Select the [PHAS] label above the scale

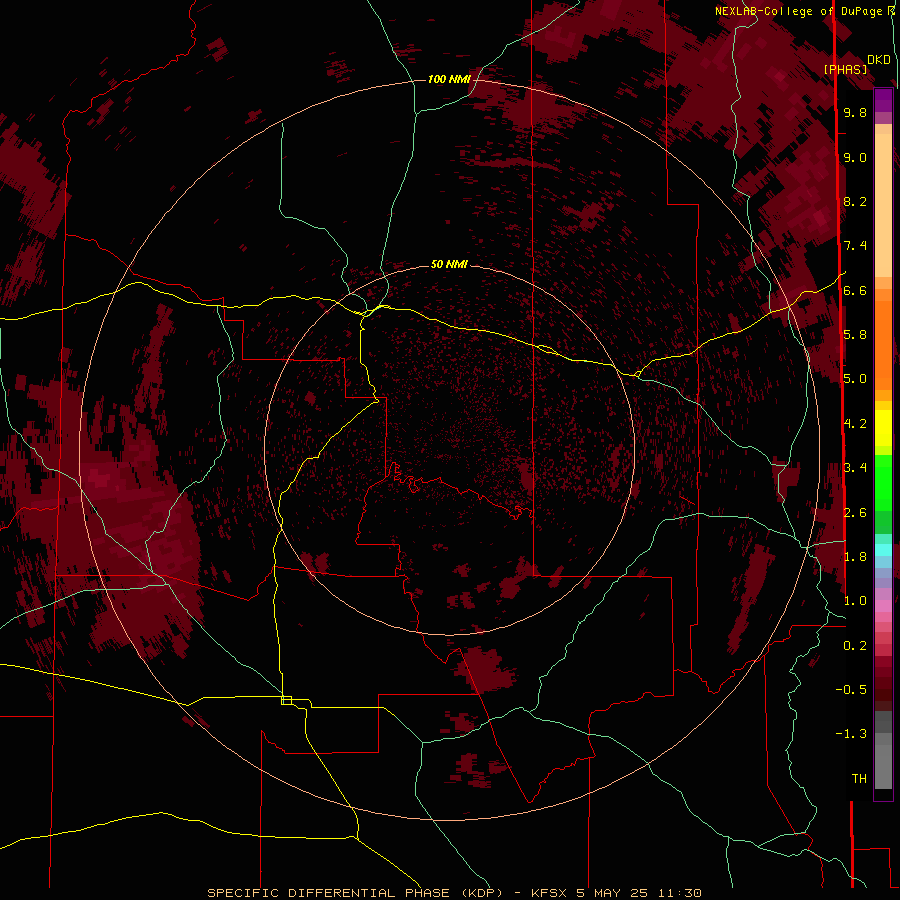tap(845, 69)
